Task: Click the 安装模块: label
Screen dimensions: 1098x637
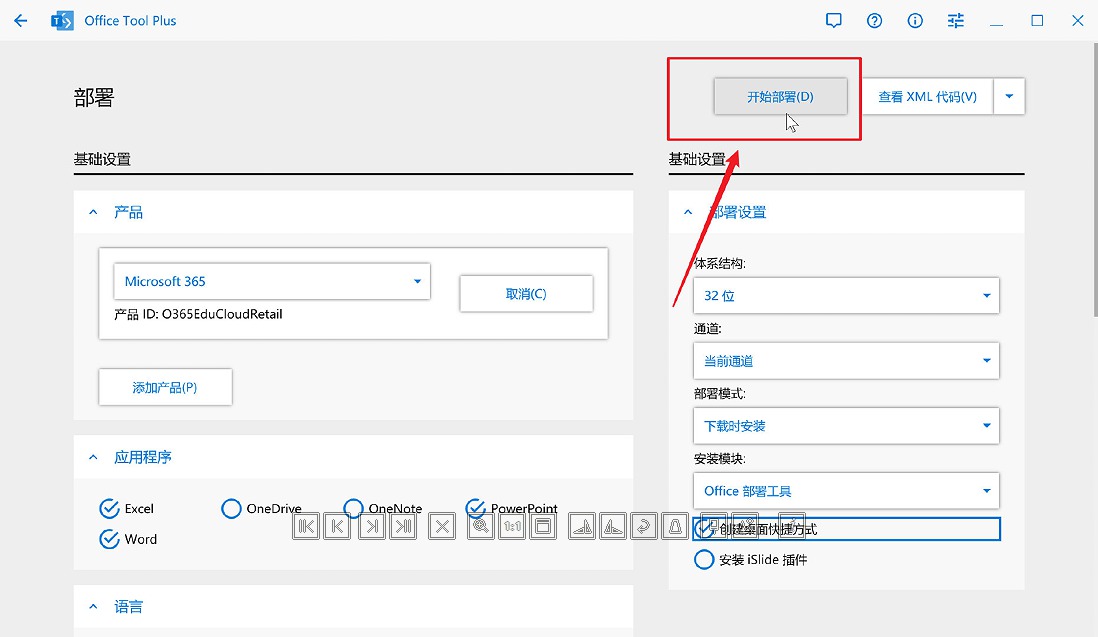Action: tap(719, 458)
